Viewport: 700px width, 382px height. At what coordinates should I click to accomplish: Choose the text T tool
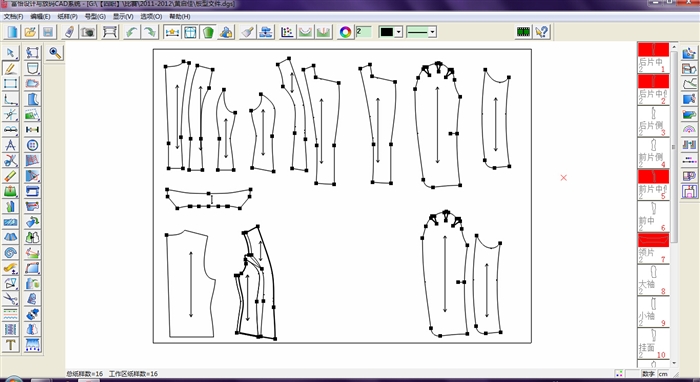(11, 345)
